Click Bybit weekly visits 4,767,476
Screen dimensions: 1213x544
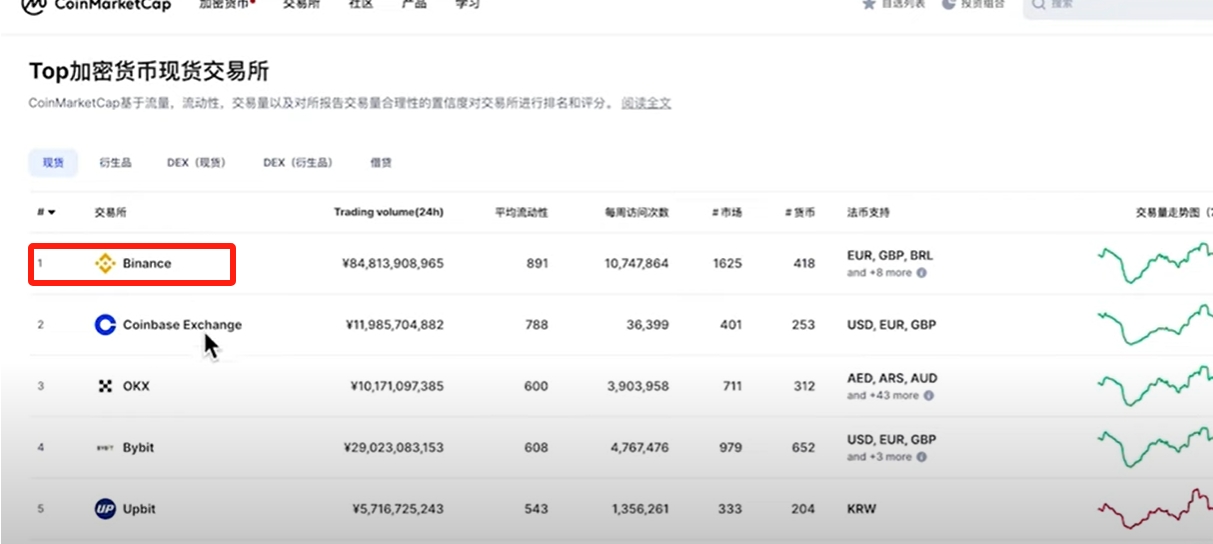tap(638, 448)
